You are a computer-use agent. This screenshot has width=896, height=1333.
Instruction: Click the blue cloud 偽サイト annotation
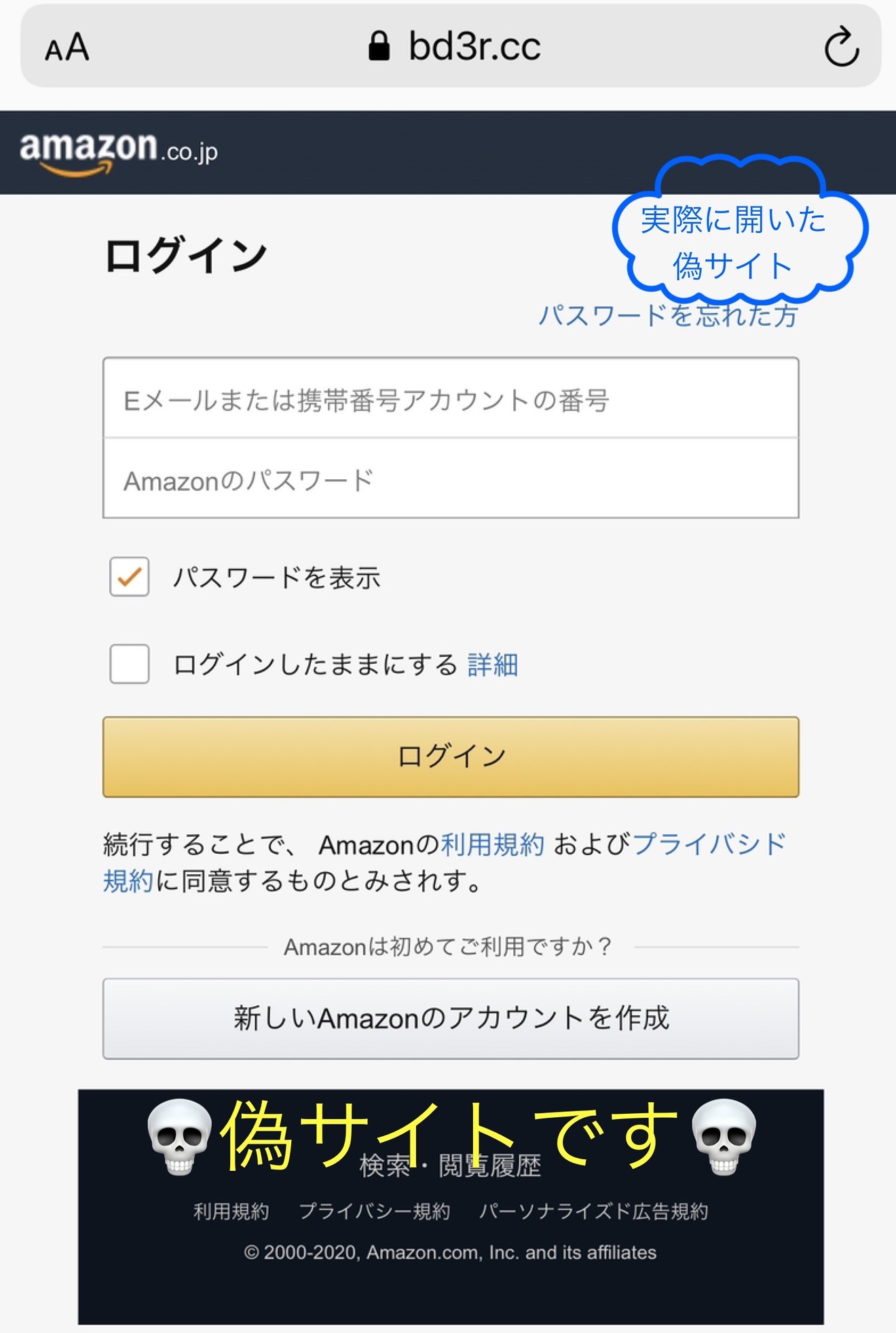[x=739, y=229]
